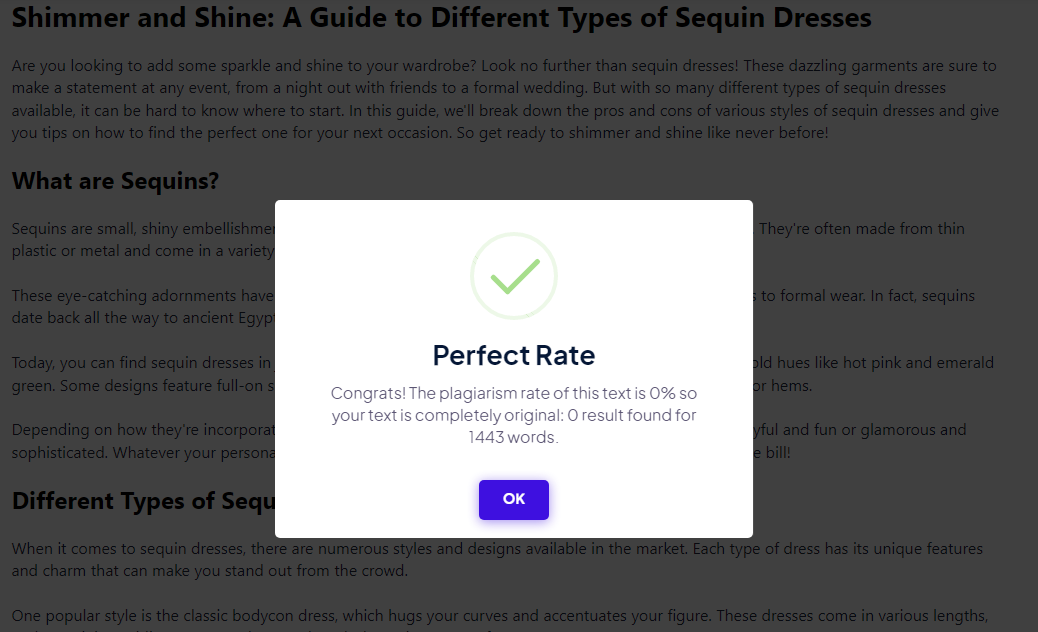Click the OK button in the dialog
This screenshot has height=632, width=1038.
[x=514, y=500]
